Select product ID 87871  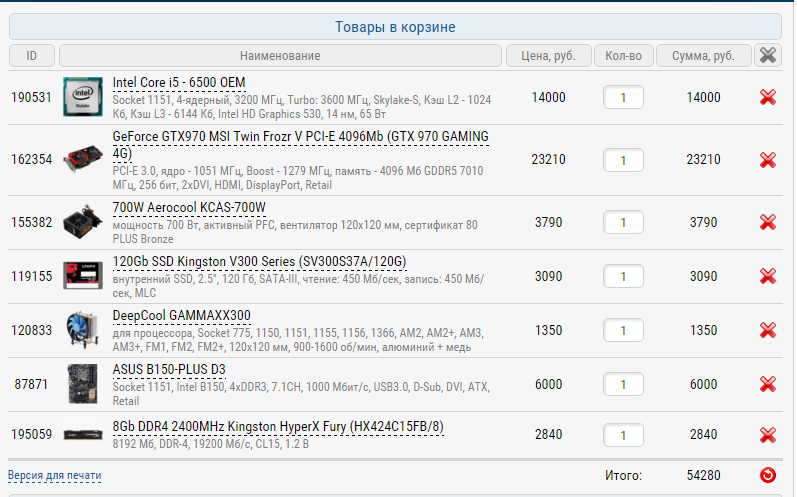point(32,384)
